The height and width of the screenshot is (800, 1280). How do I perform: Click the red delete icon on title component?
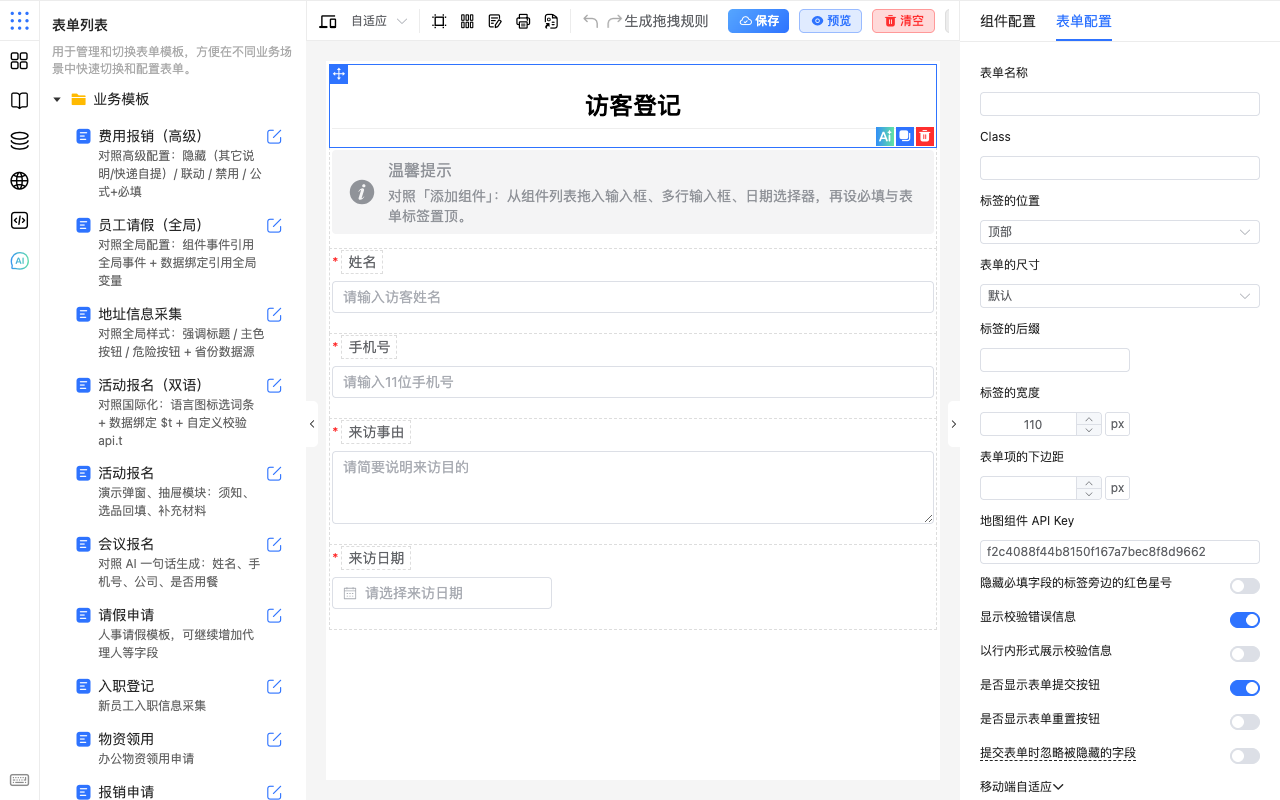[x=925, y=137]
